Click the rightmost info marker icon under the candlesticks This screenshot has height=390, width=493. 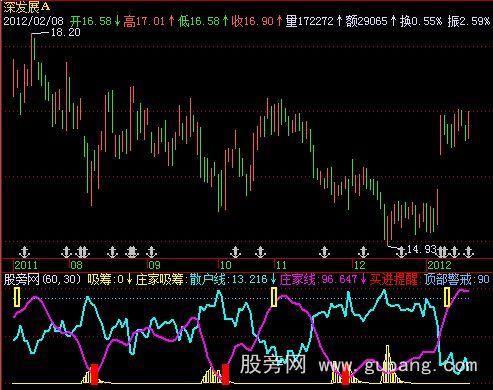(469, 252)
